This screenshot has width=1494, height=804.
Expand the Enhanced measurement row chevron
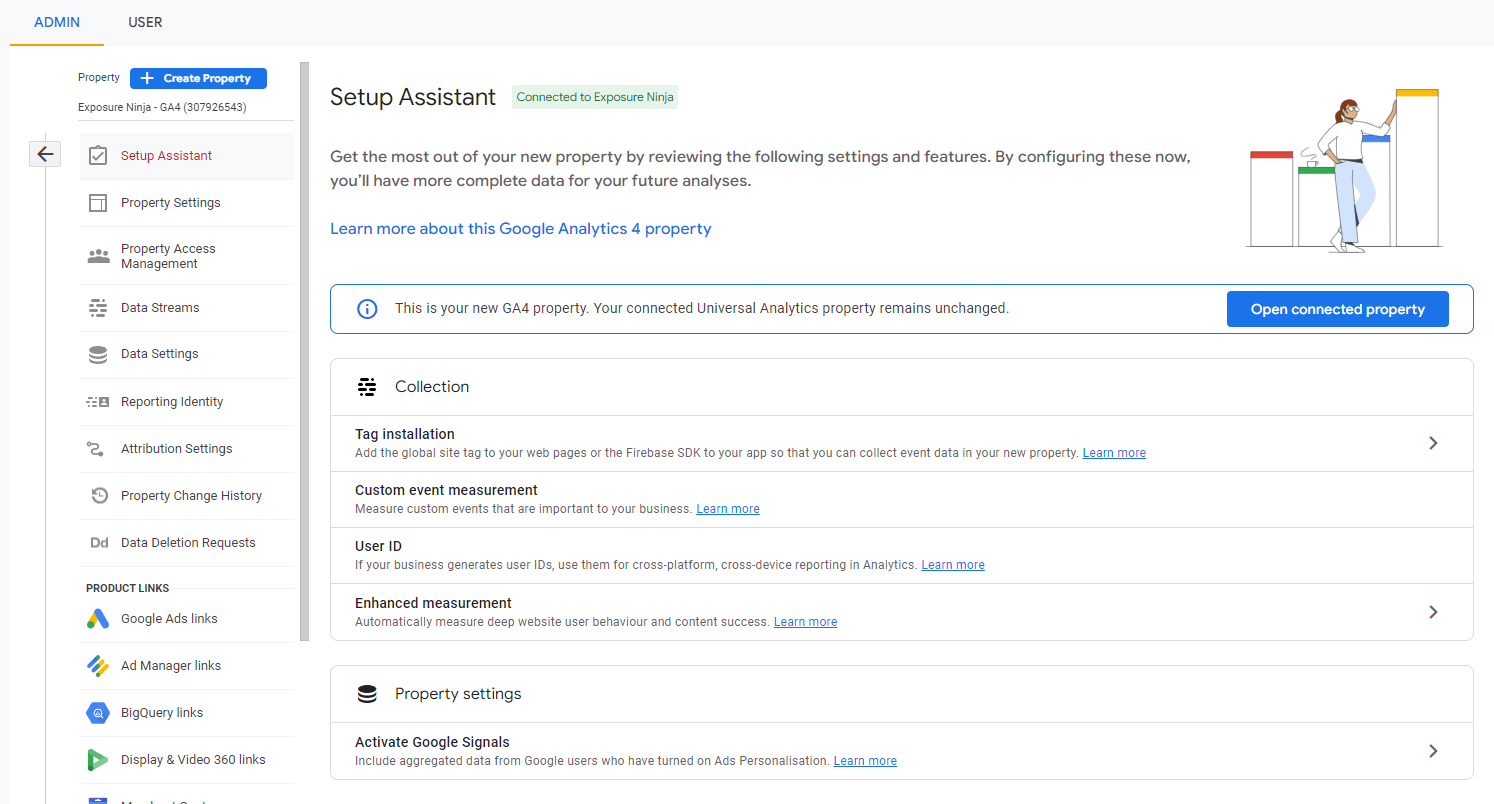[x=1433, y=612]
